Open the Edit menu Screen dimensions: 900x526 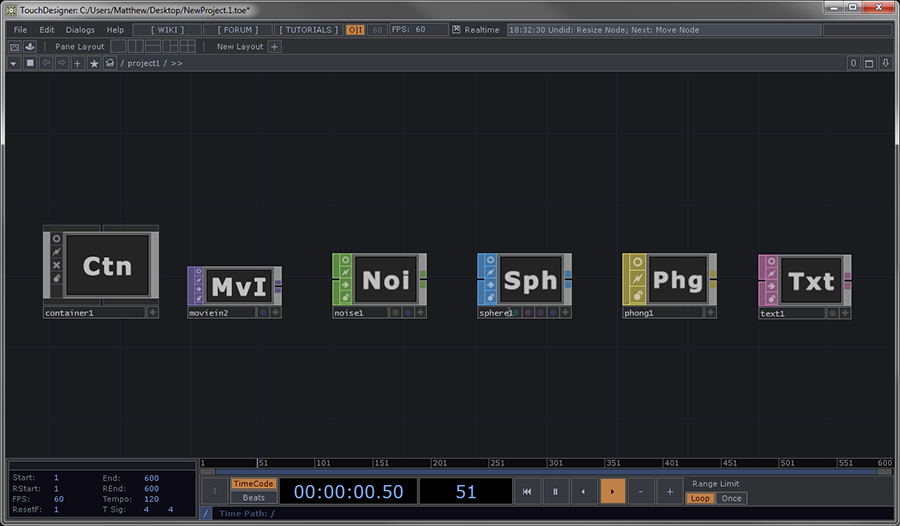pos(47,30)
